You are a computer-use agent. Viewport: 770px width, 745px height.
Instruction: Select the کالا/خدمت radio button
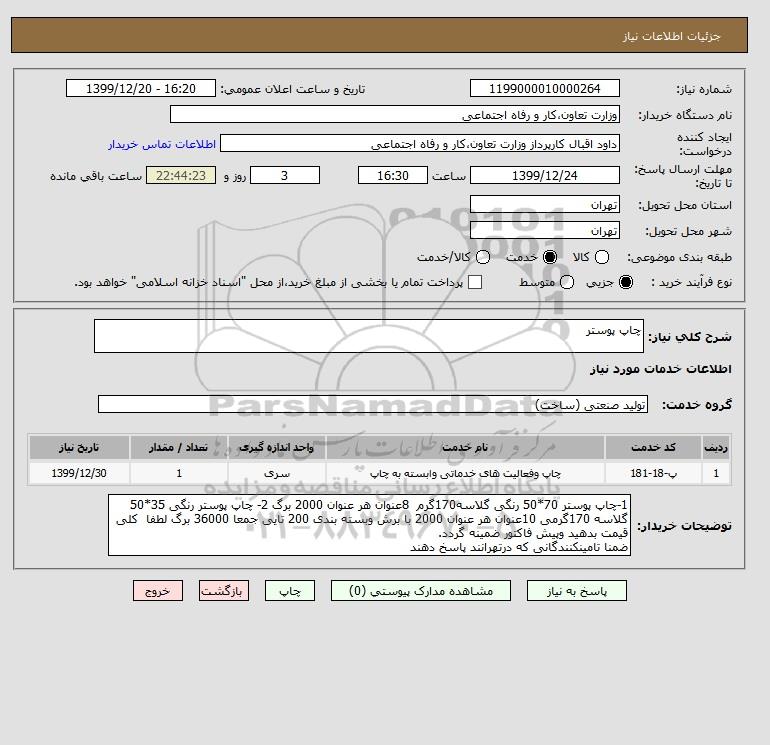pos(483,257)
